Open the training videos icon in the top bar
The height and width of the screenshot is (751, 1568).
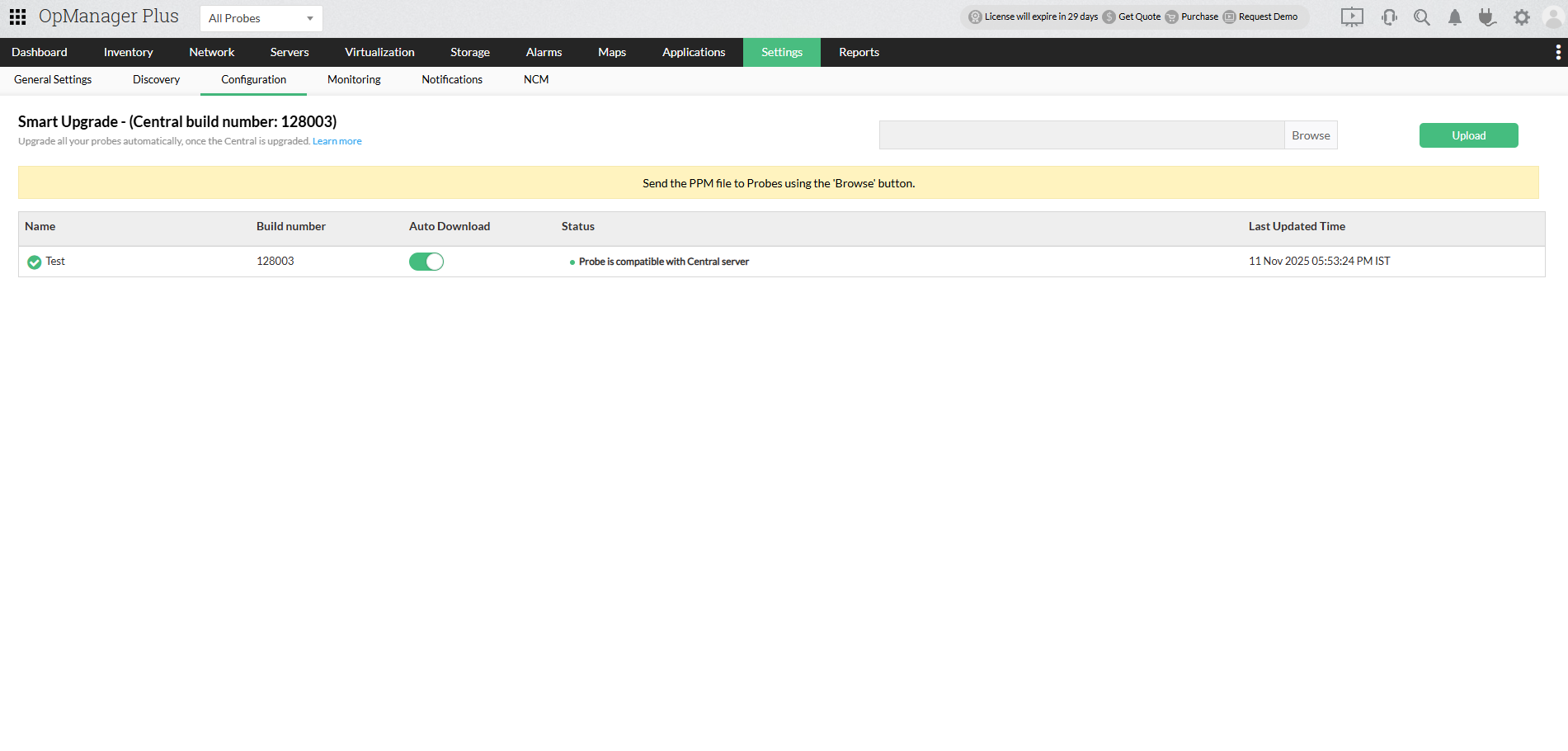tap(1351, 17)
